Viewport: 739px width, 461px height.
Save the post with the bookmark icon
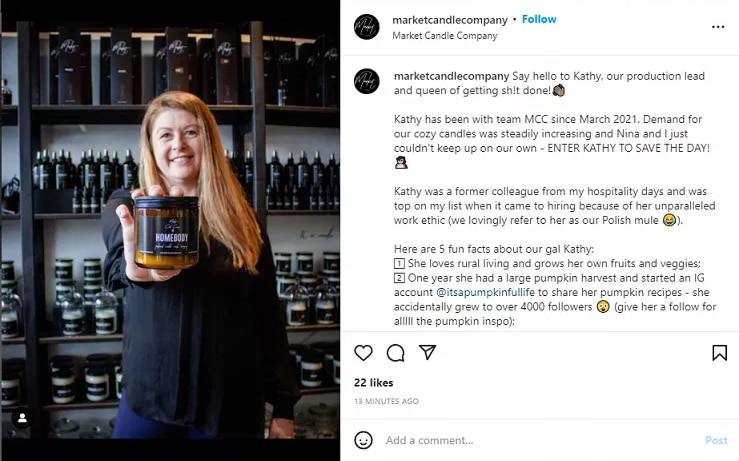point(719,353)
